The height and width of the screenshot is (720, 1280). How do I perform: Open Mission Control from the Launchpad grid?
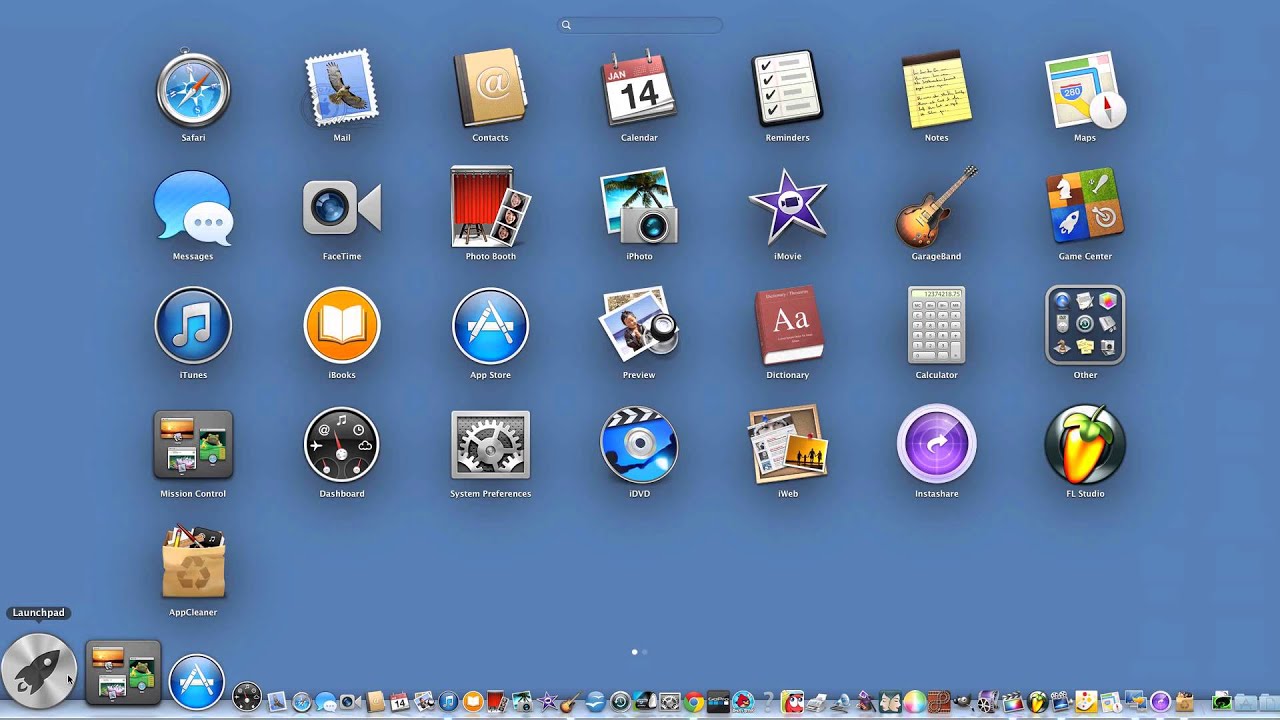click(x=193, y=444)
